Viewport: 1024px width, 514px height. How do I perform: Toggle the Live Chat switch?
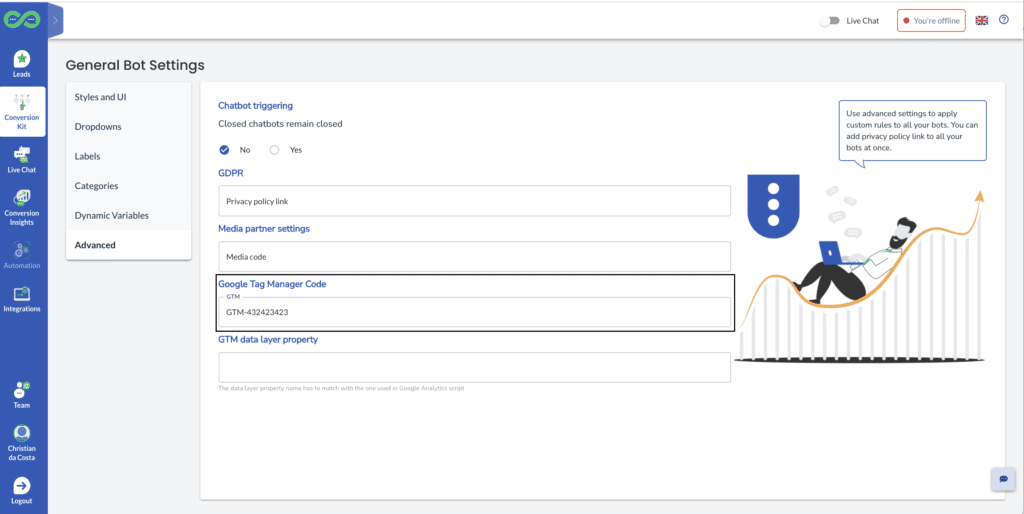pos(829,21)
